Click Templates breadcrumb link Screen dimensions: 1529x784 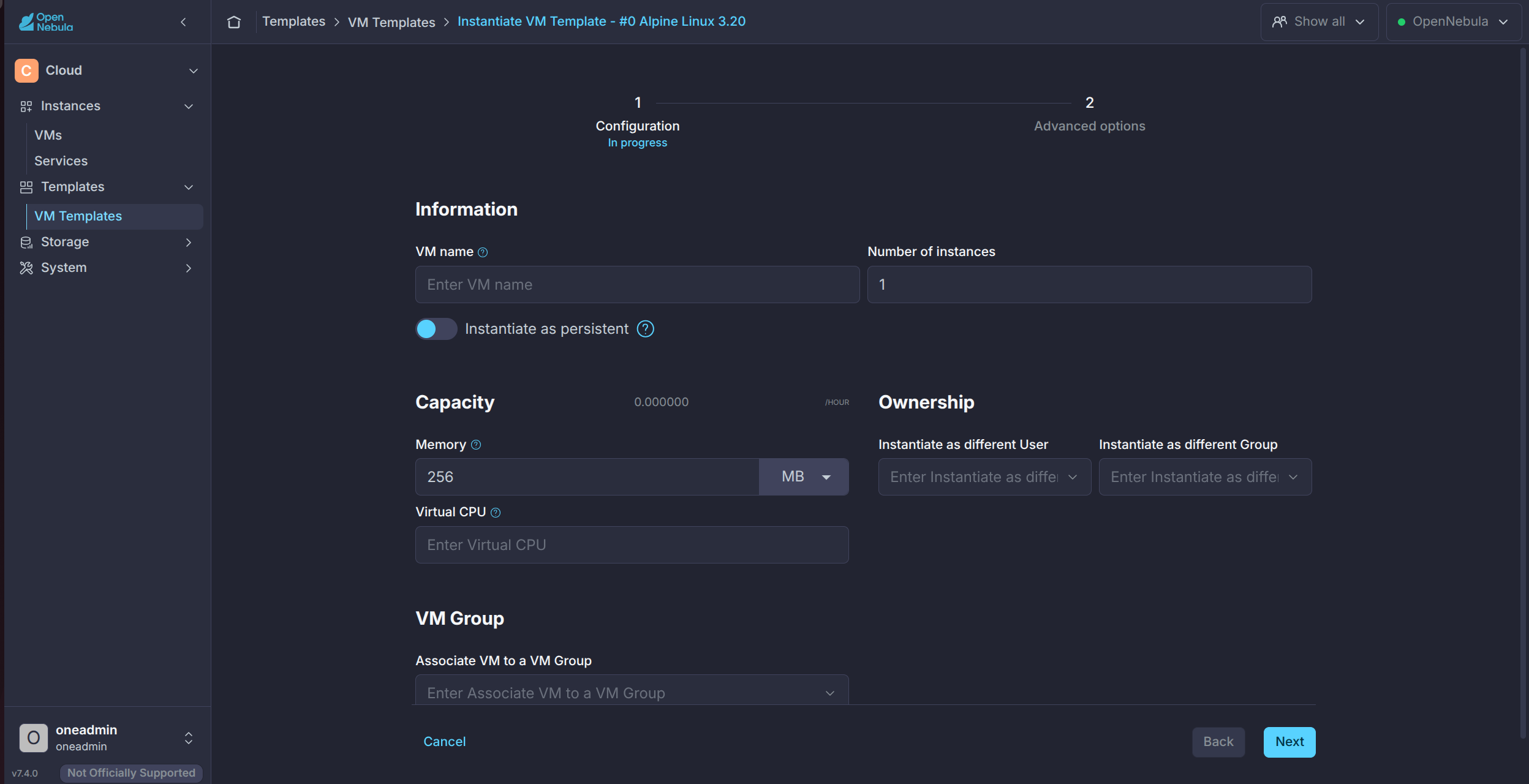pos(293,21)
